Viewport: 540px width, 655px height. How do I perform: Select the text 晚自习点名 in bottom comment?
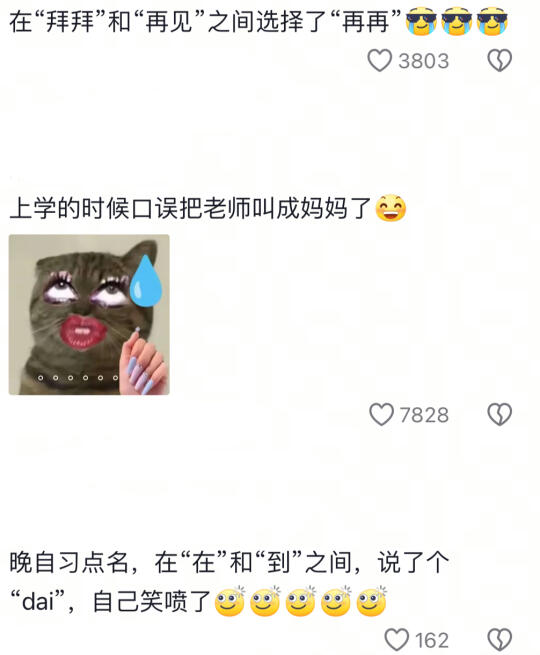point(69,562)
